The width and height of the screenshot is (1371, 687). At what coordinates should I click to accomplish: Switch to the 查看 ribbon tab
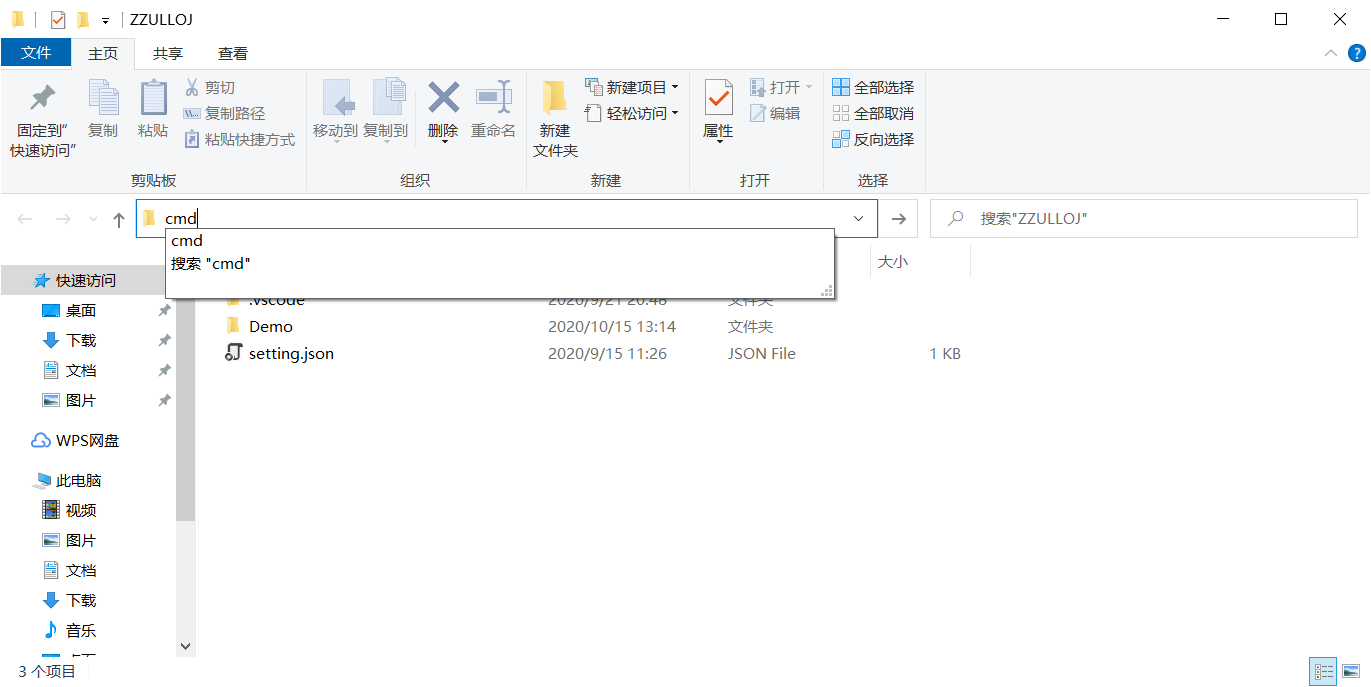[233, 53]
